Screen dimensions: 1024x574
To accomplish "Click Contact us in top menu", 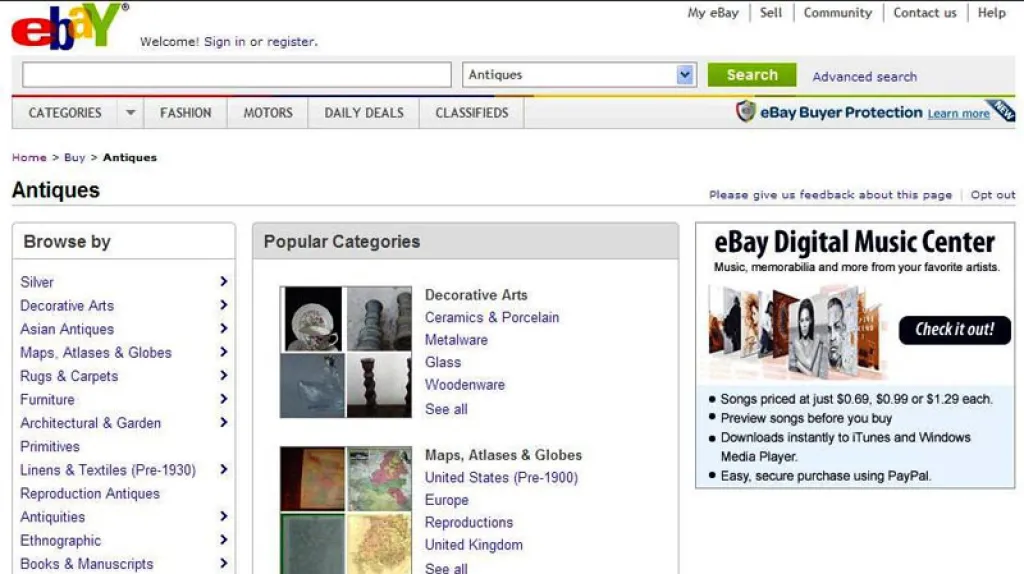I will [x=925, y=12].
